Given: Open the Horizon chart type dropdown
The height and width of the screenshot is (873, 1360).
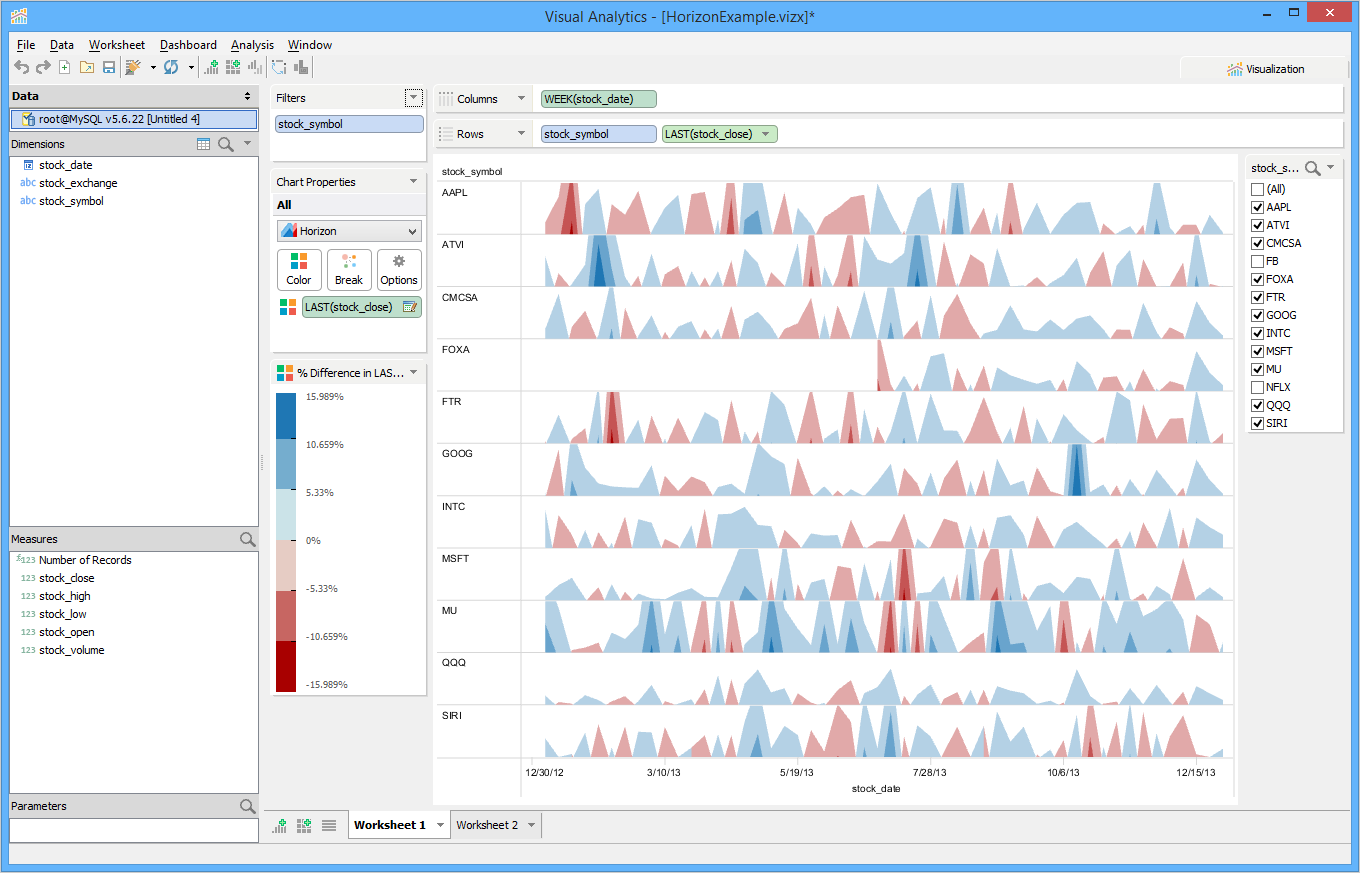Looking at the screenshot, I should [349, 231].
